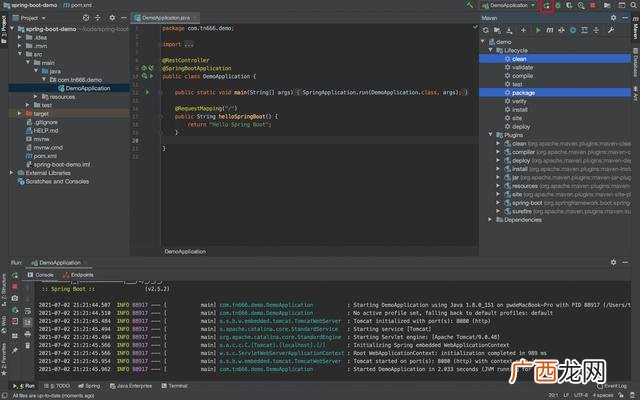Print console output with printer icon
Viewport: 640px width, 400px height.
(x=27, y=334)
